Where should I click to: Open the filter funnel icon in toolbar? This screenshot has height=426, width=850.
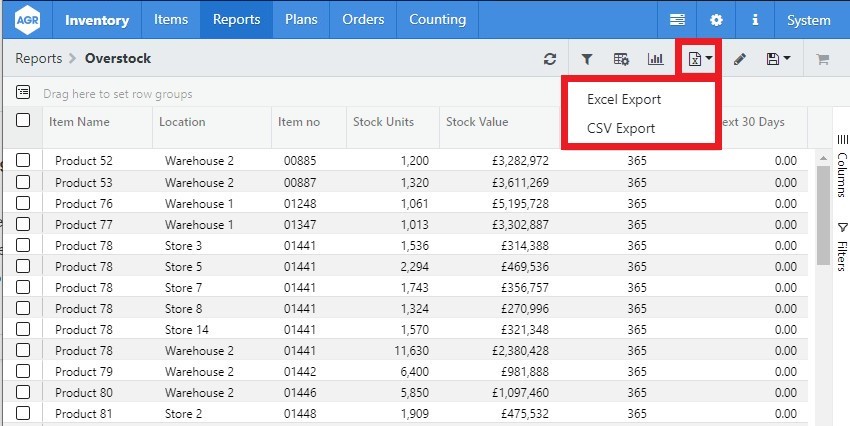click(x=587, y=59)
